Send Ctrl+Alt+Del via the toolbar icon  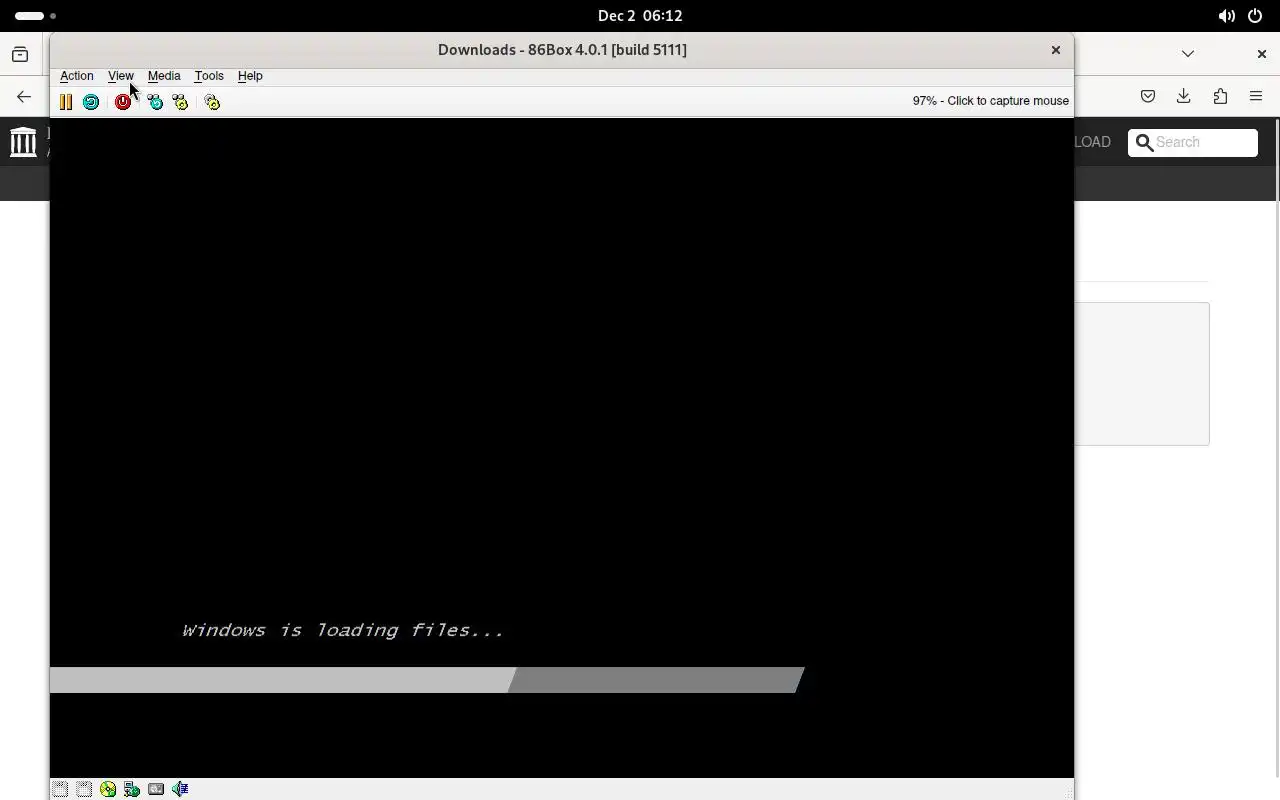(x=155, y=102)
